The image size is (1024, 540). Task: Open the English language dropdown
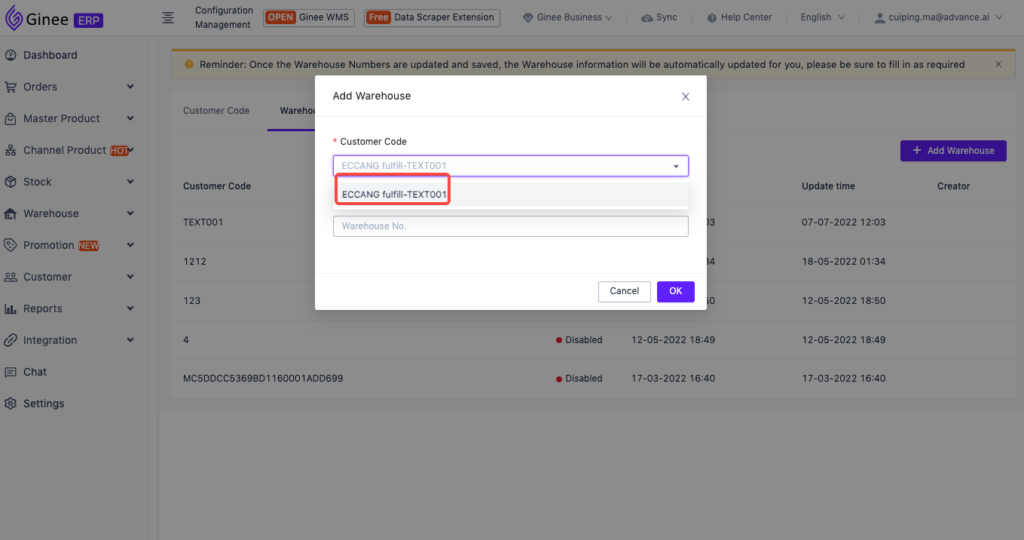tap(822, 18)
